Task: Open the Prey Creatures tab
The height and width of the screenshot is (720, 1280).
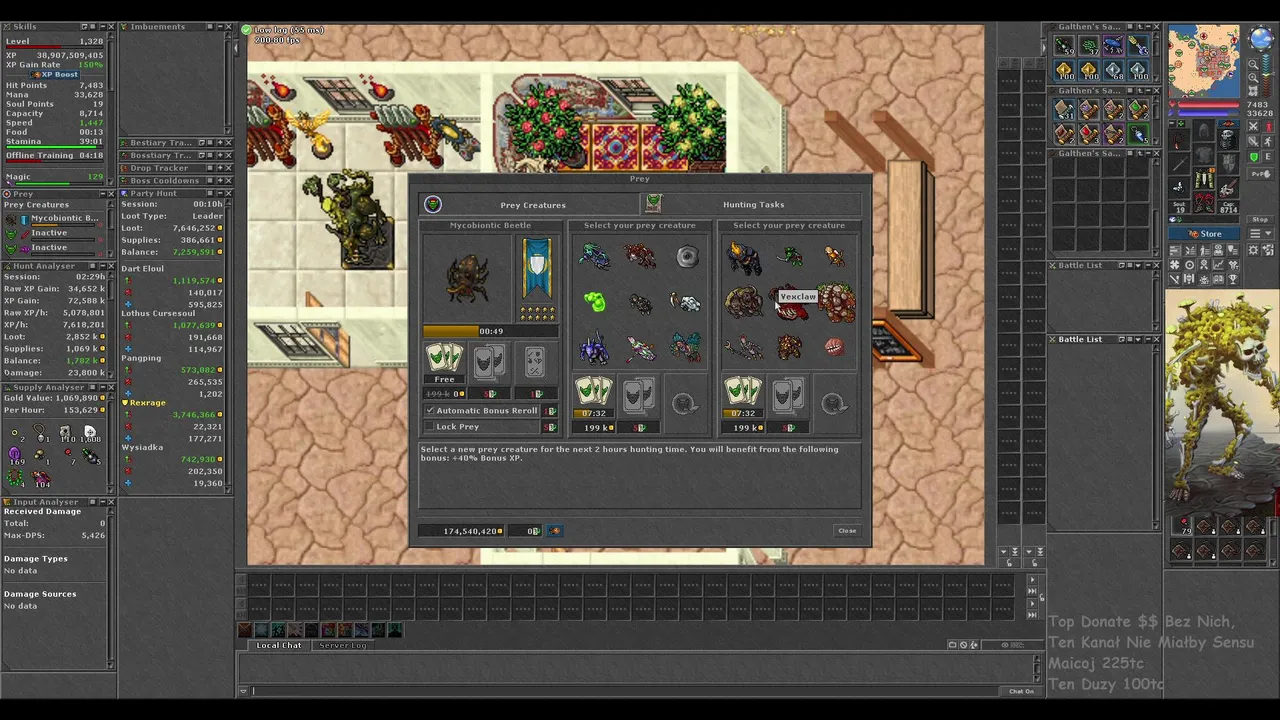Action: point(529,205)
